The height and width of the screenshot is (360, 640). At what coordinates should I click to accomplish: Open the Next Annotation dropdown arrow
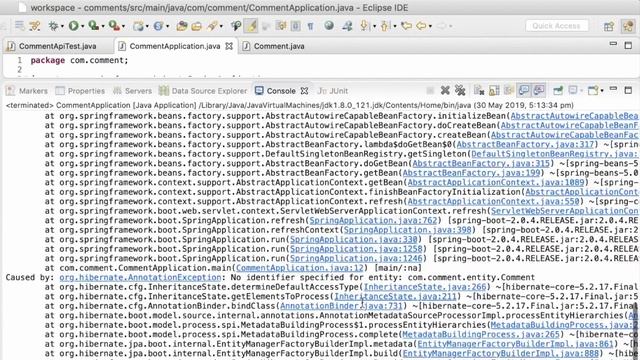point(374,27)
